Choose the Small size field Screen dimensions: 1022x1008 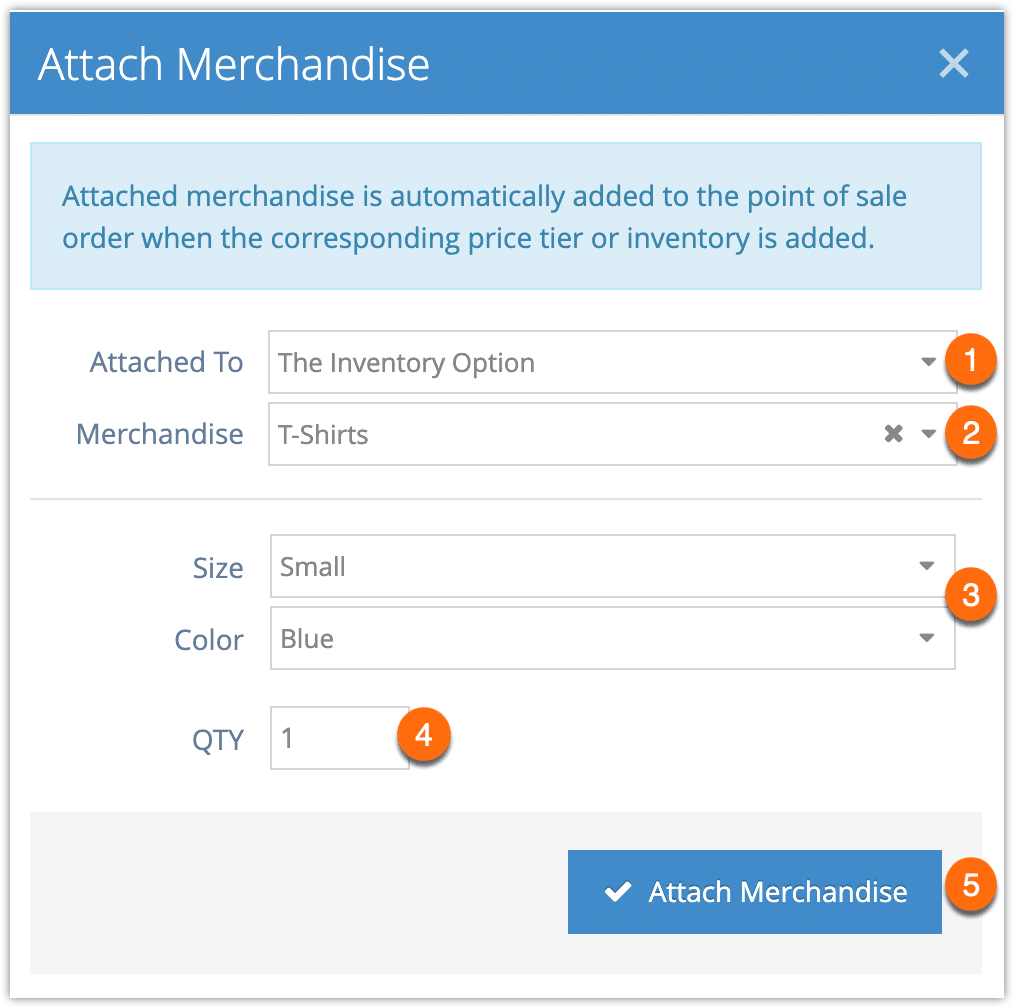613,566
